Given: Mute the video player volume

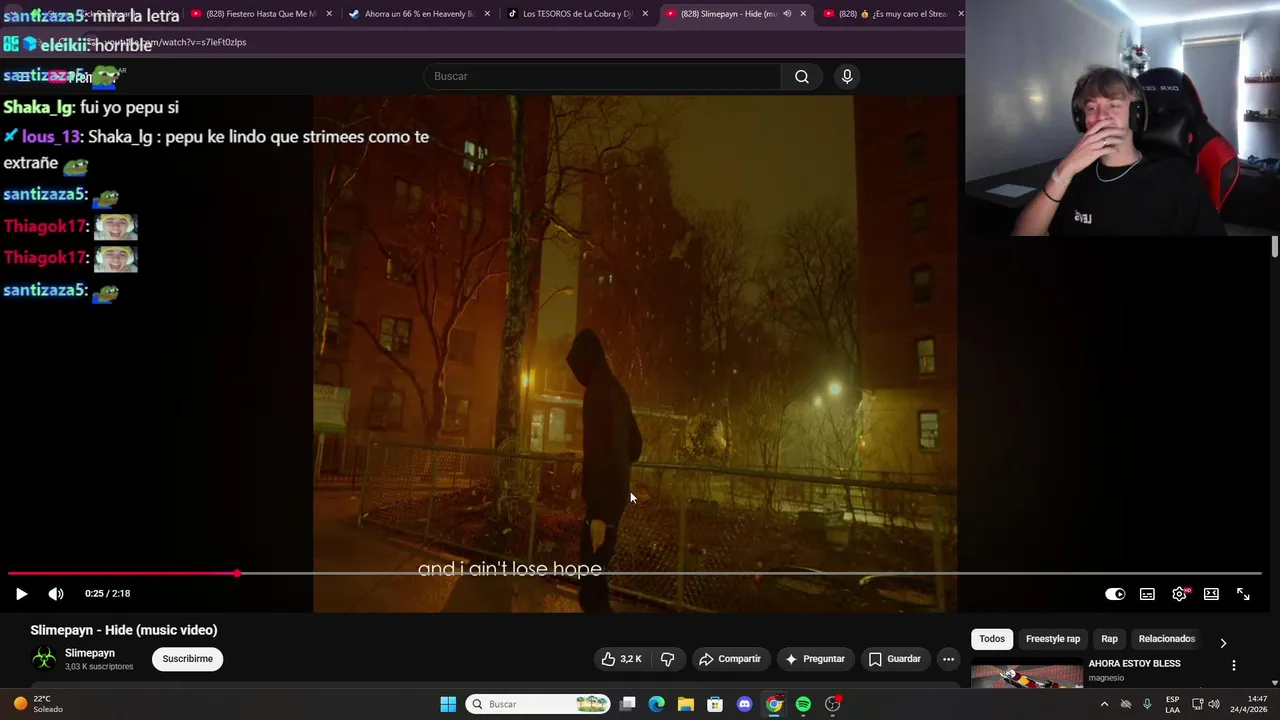Looking at the screenshot, I should click(x=56, y=594).
